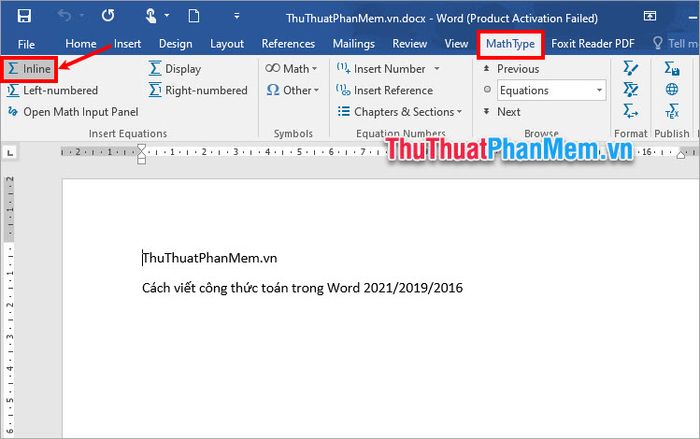700x439 pixels.
Task: Open the Touch Mode dropdown arrow
Action: tap(167, 16)
